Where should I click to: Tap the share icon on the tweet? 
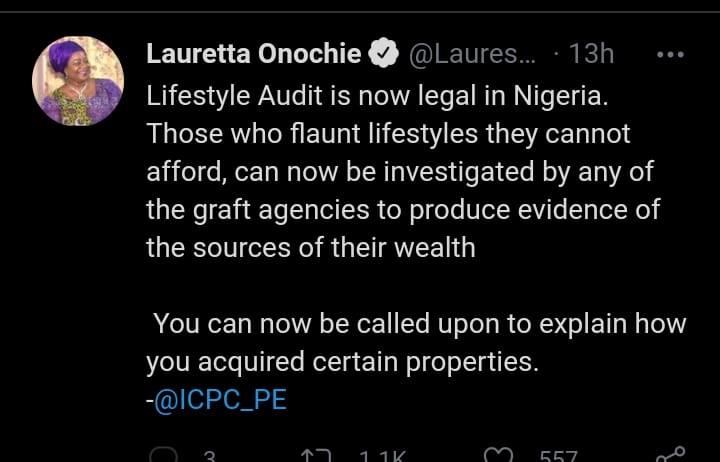click(x=674, y=456)
